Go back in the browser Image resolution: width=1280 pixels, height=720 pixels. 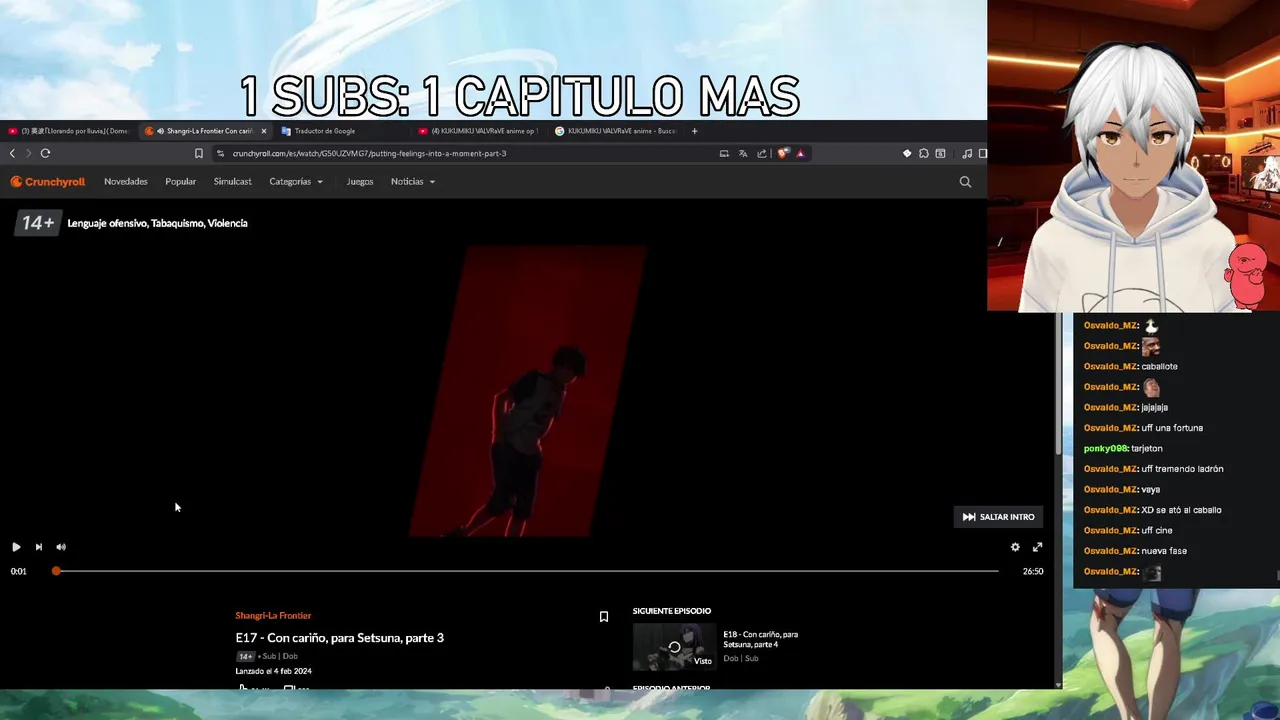(12, 153)
